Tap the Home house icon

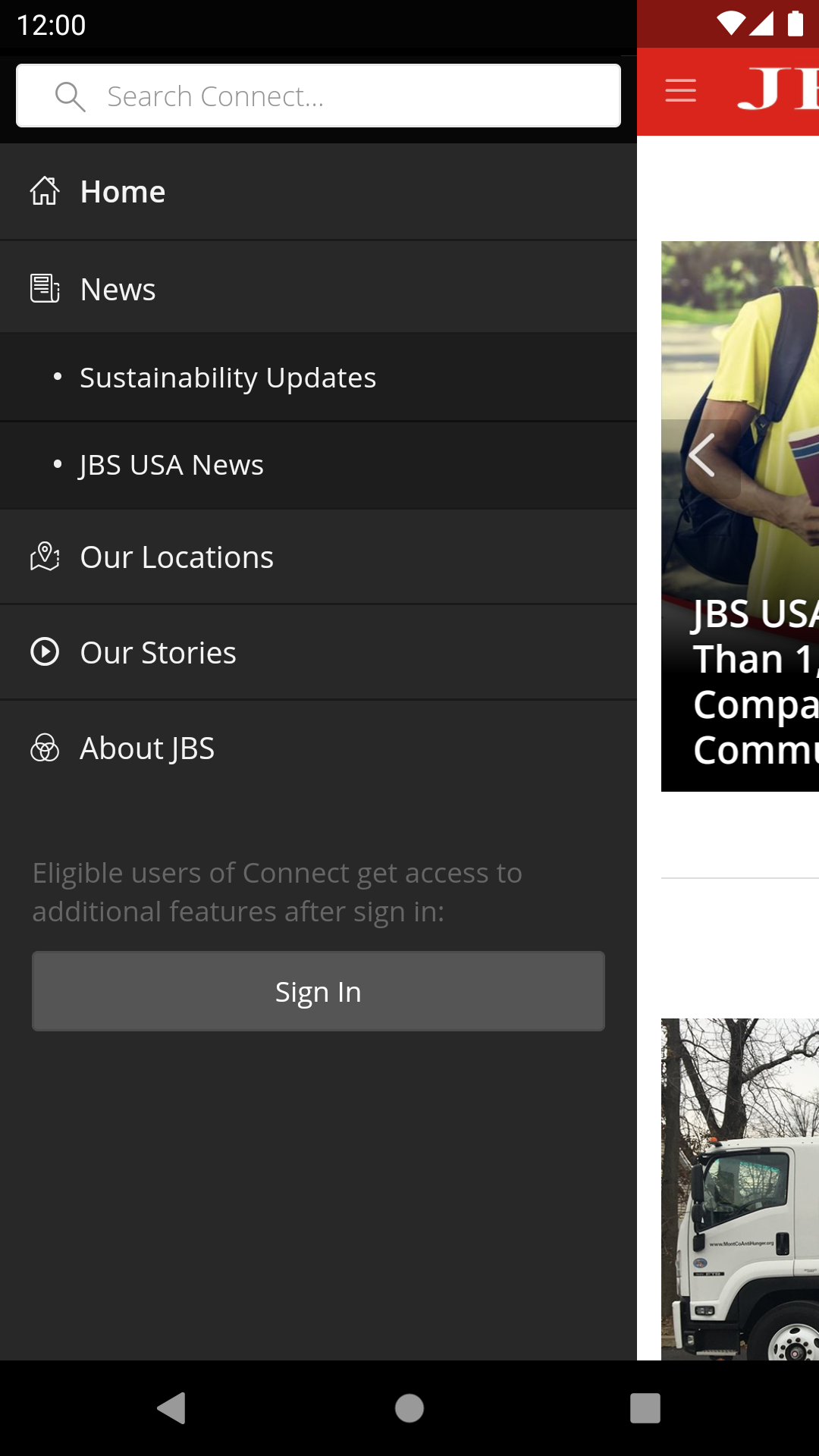pos(45,191)
